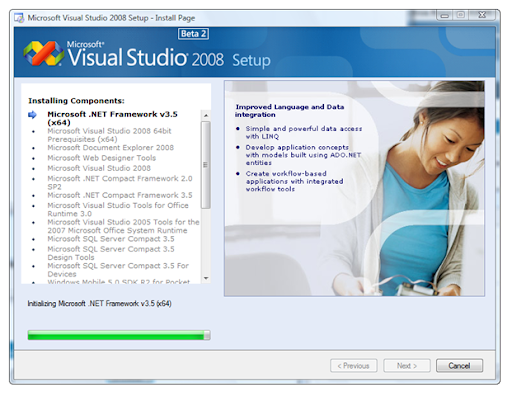Click the green installation progress bar
Screen dimensions: 512x396
[119, 335]
